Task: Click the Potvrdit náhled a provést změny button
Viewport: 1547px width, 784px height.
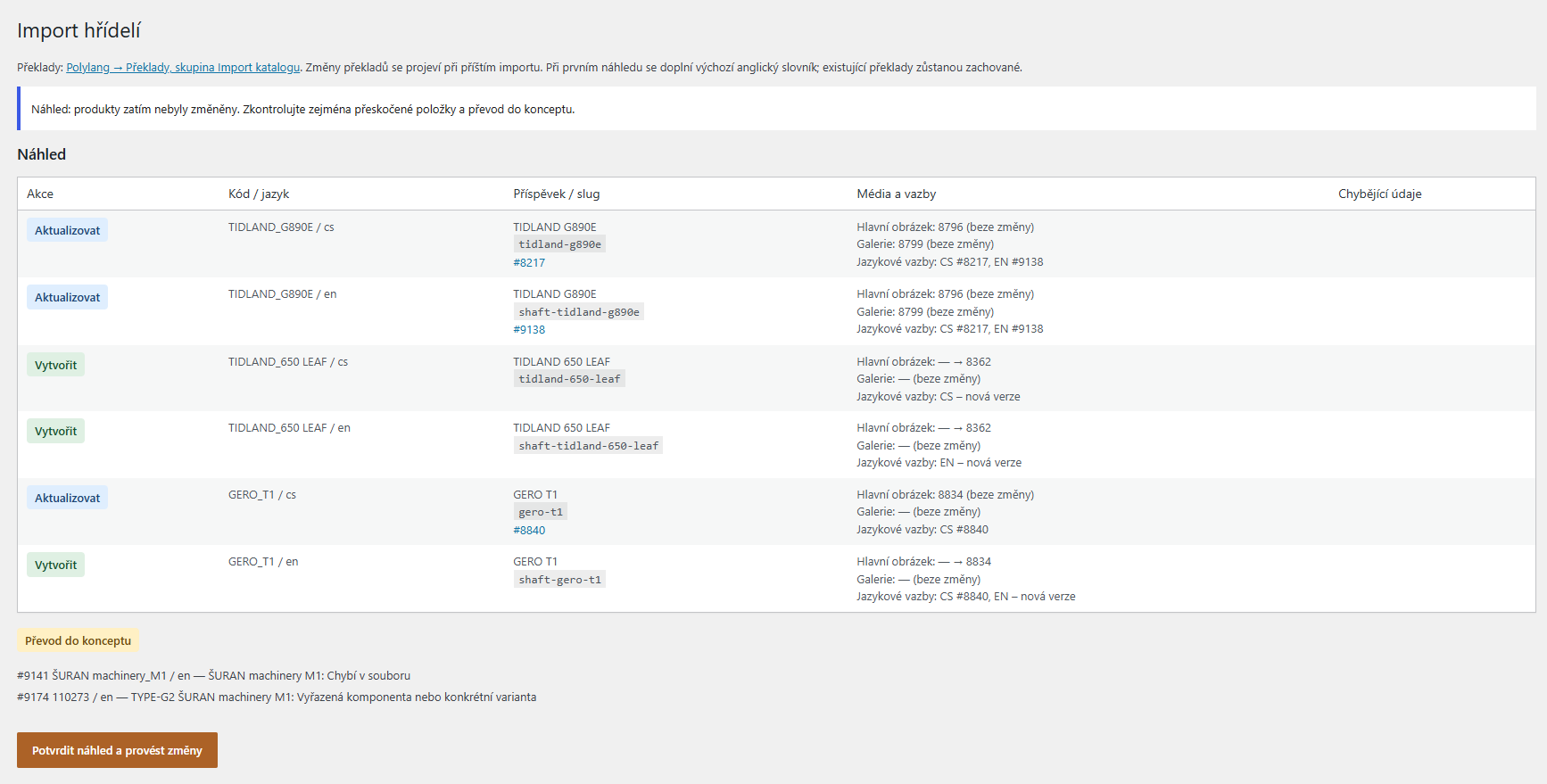Action: (117, 750)
